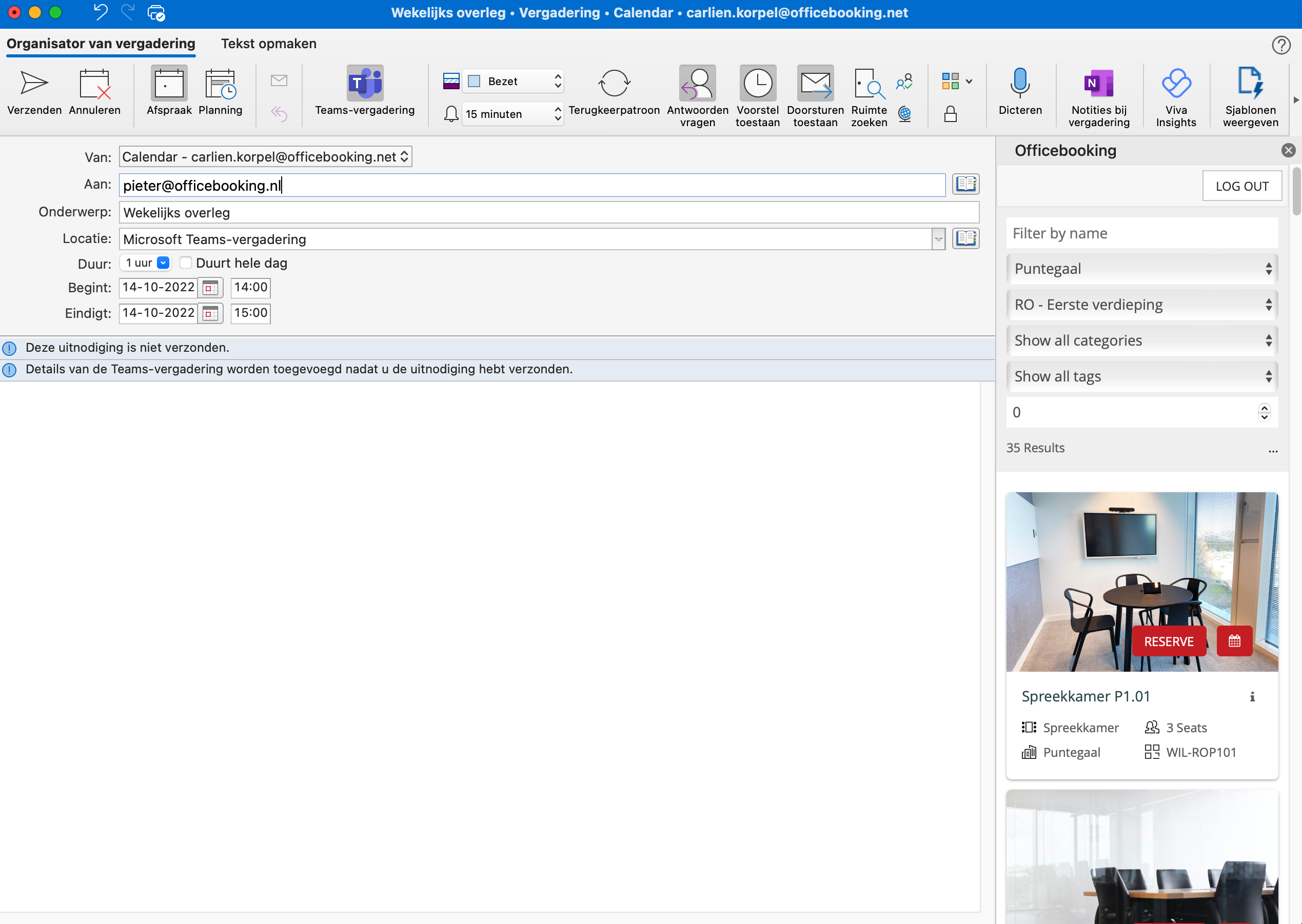Open the Puntegaal location dropdown
This screenshot has width=1302, height=924.
click(x=1142, y=269)
